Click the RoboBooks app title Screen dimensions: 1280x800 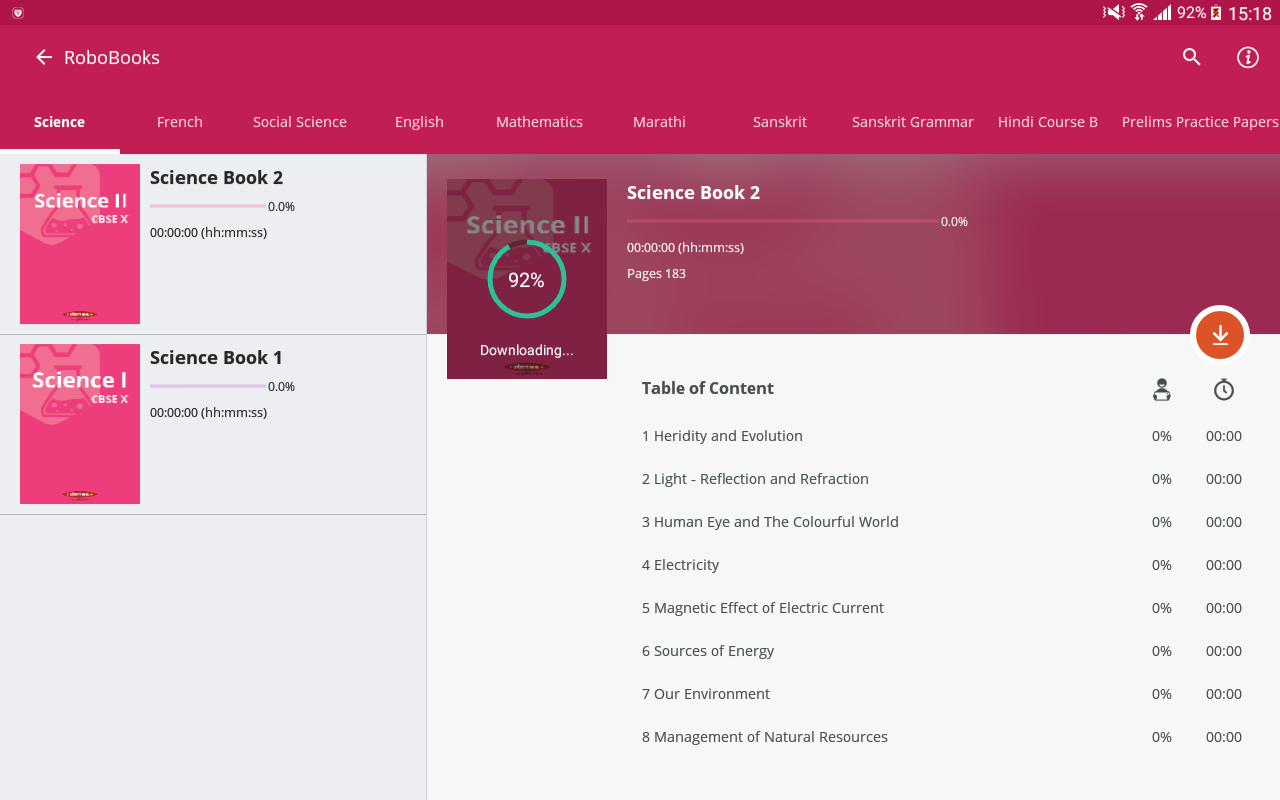coord(112,57)
